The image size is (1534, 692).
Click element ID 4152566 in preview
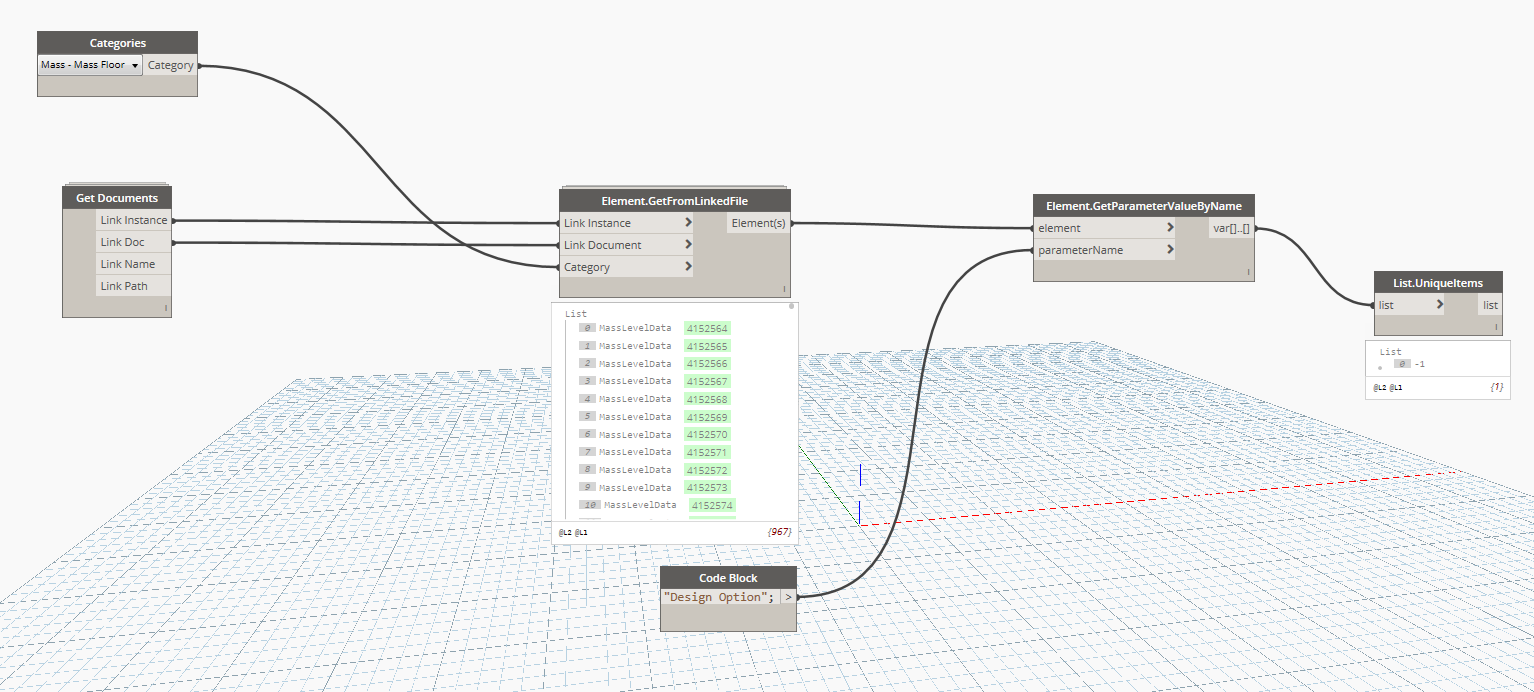[707, 364]
